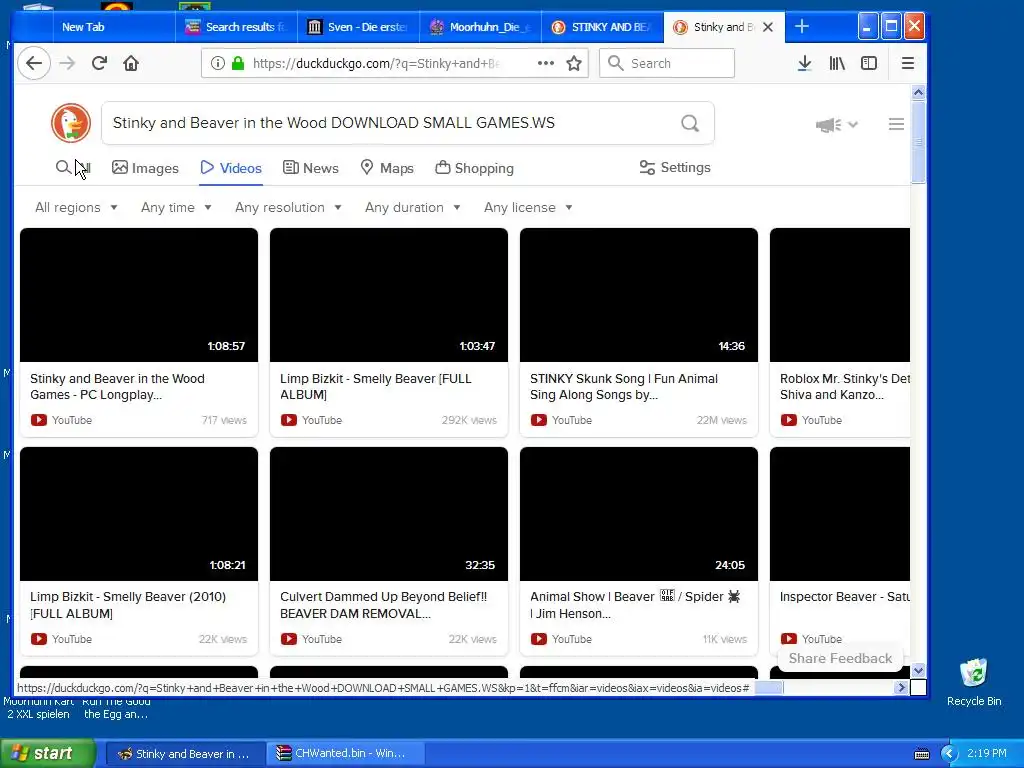
Task: Click the system tray expand arrow
Action: (948, 754)
